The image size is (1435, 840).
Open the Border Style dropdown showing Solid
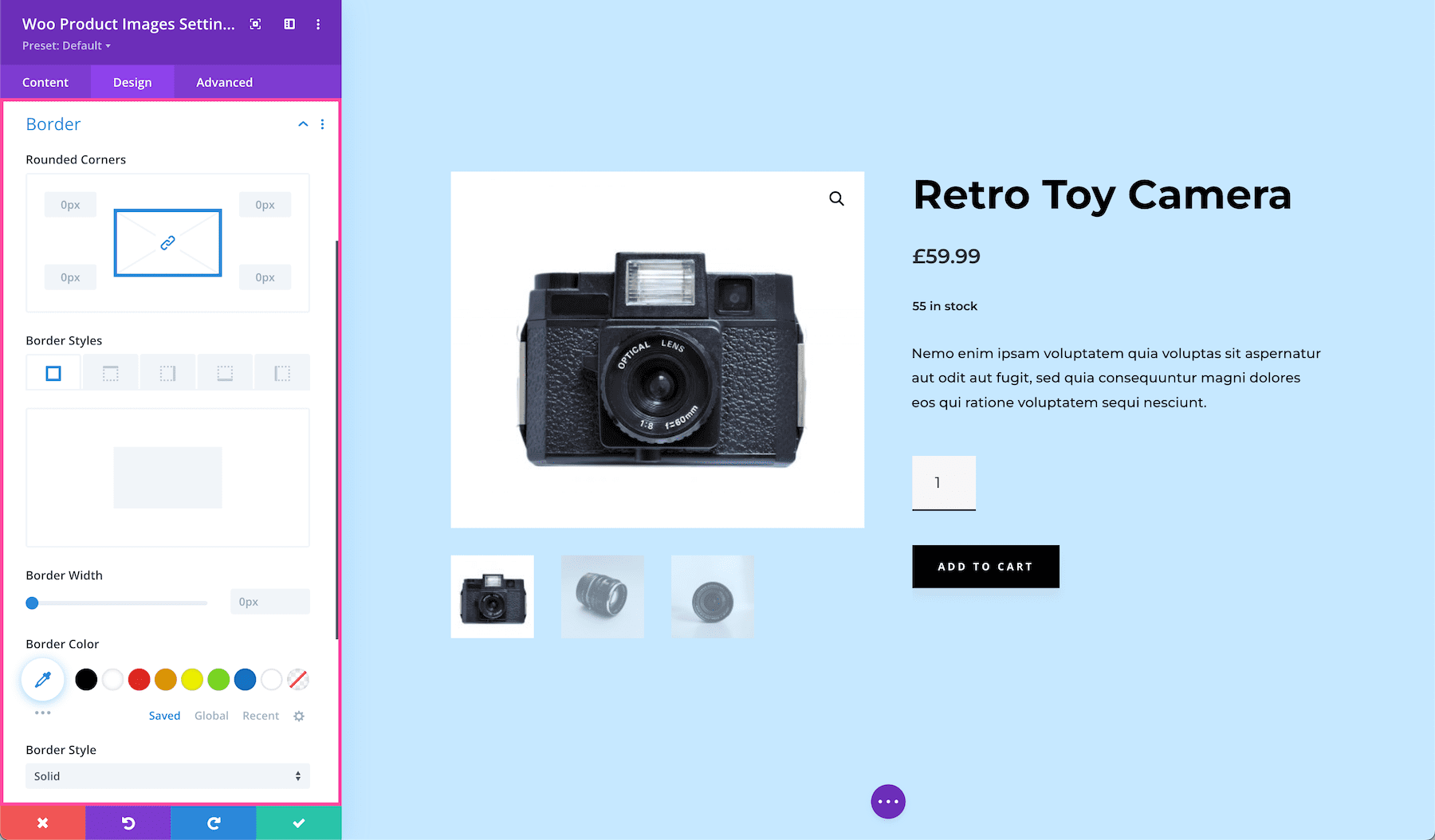pos(167,775)
